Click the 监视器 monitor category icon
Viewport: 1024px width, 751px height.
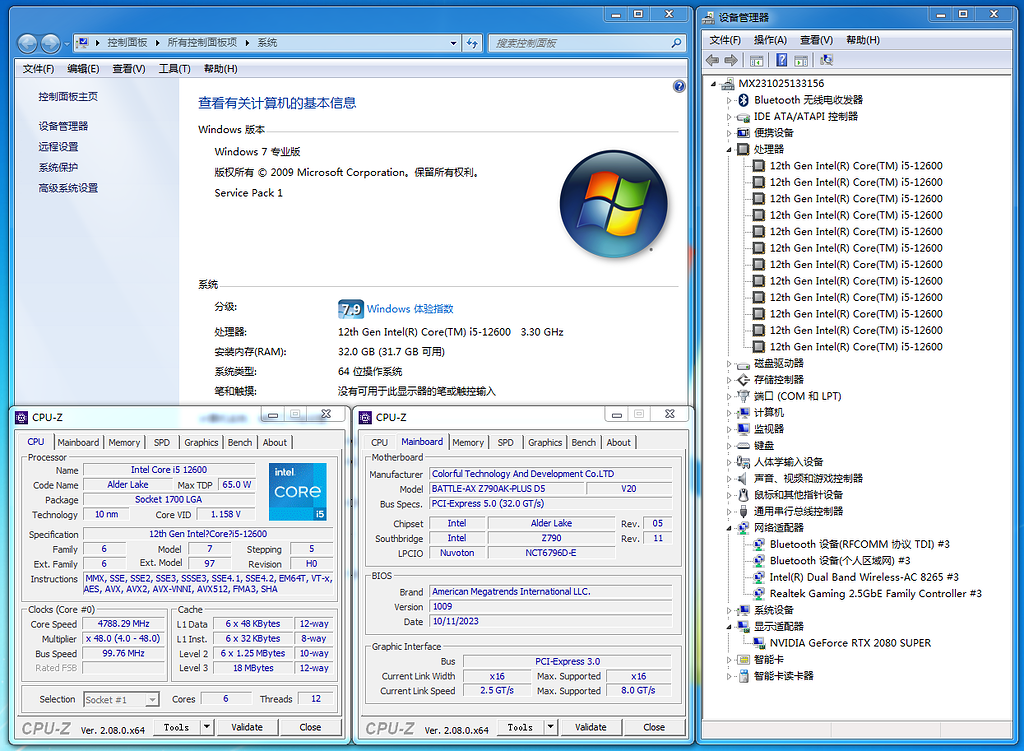(743, 429)
